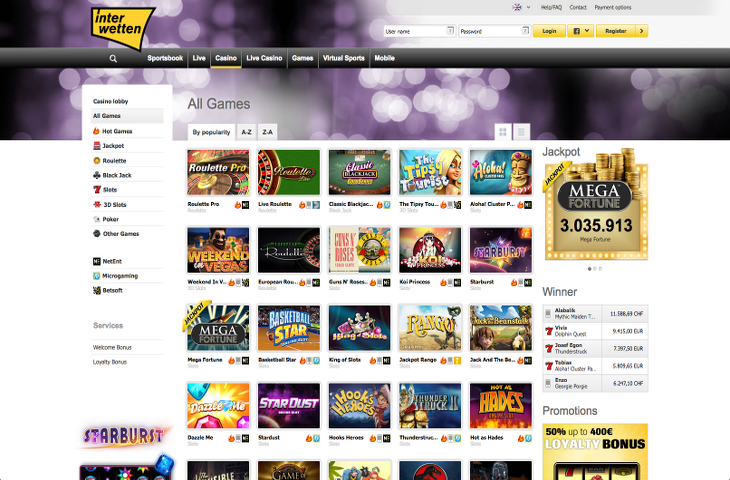Click provider icon beside Jackpot Rango
Screen dimensions: 730x480
click(458, 360)
